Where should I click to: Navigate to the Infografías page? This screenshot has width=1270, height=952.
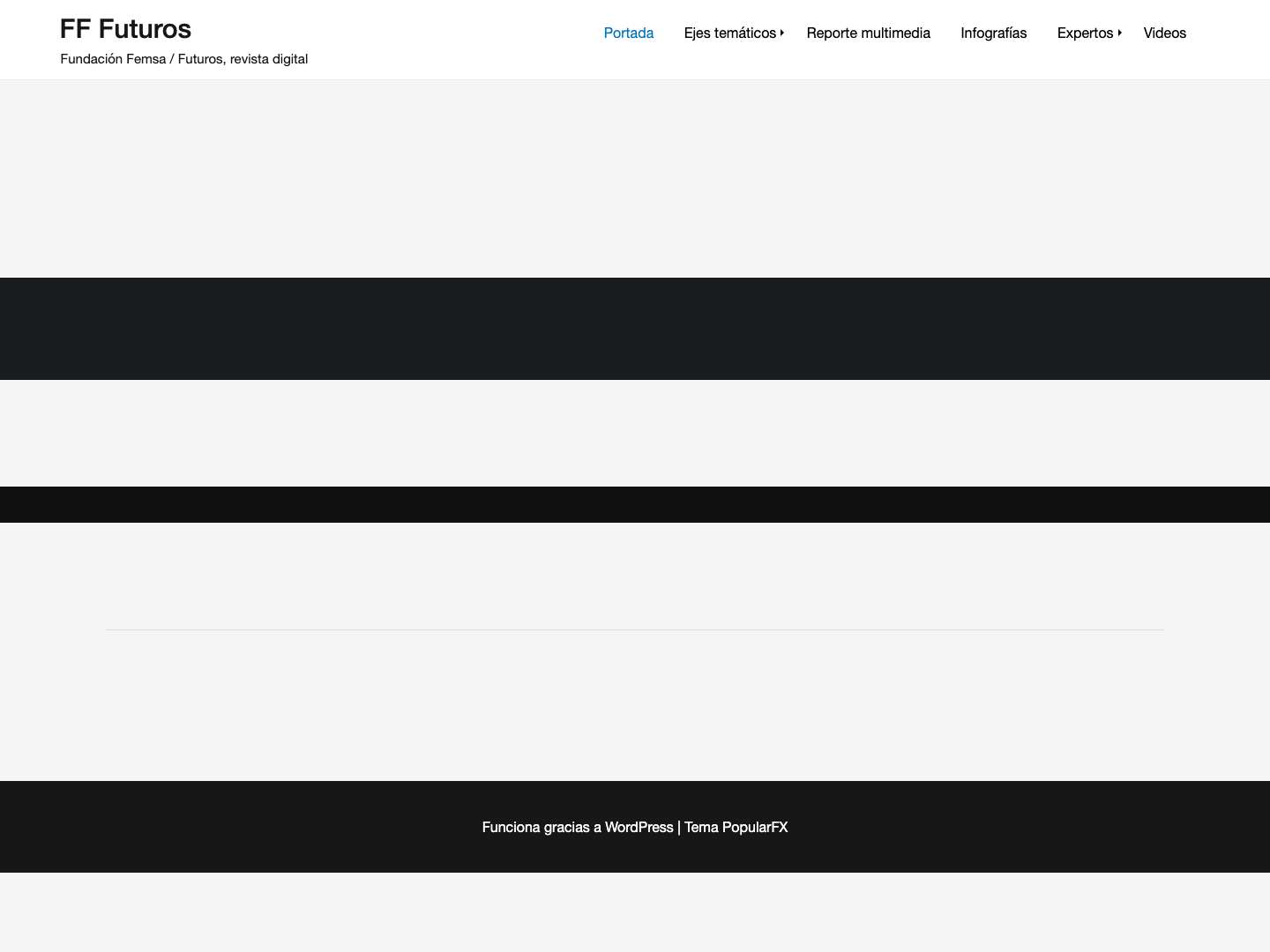point(993,33)
